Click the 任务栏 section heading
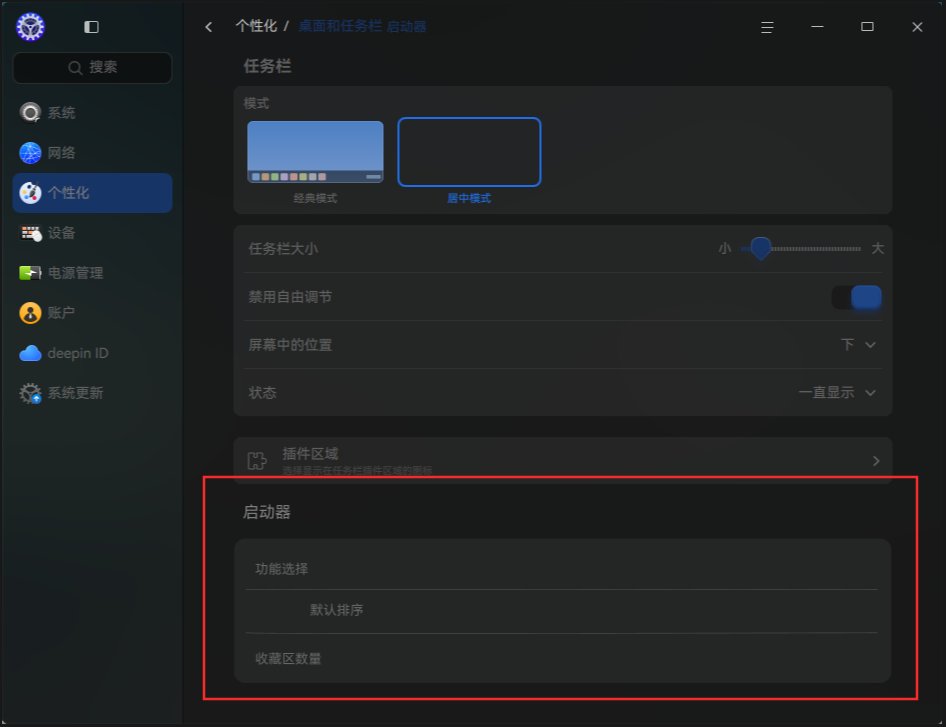Screen dimensions: 946x727 [x=267, y=66]
